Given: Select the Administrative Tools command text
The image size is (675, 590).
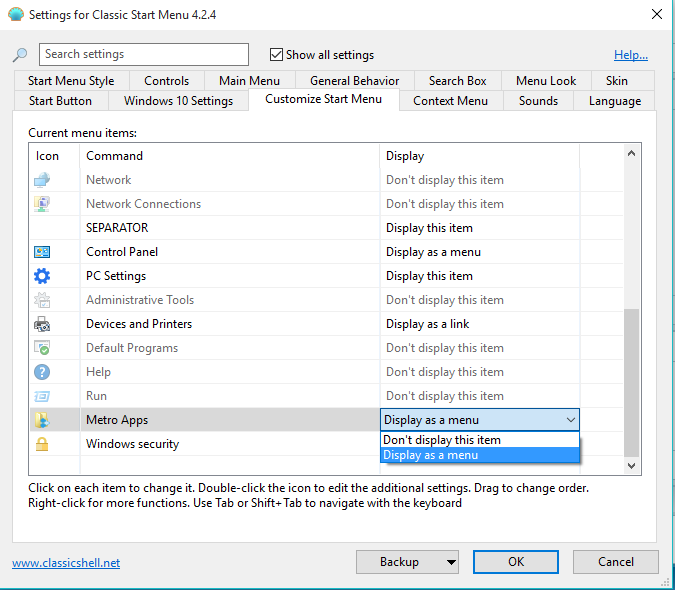Looking at the screenshot, I should click(140, 300).
